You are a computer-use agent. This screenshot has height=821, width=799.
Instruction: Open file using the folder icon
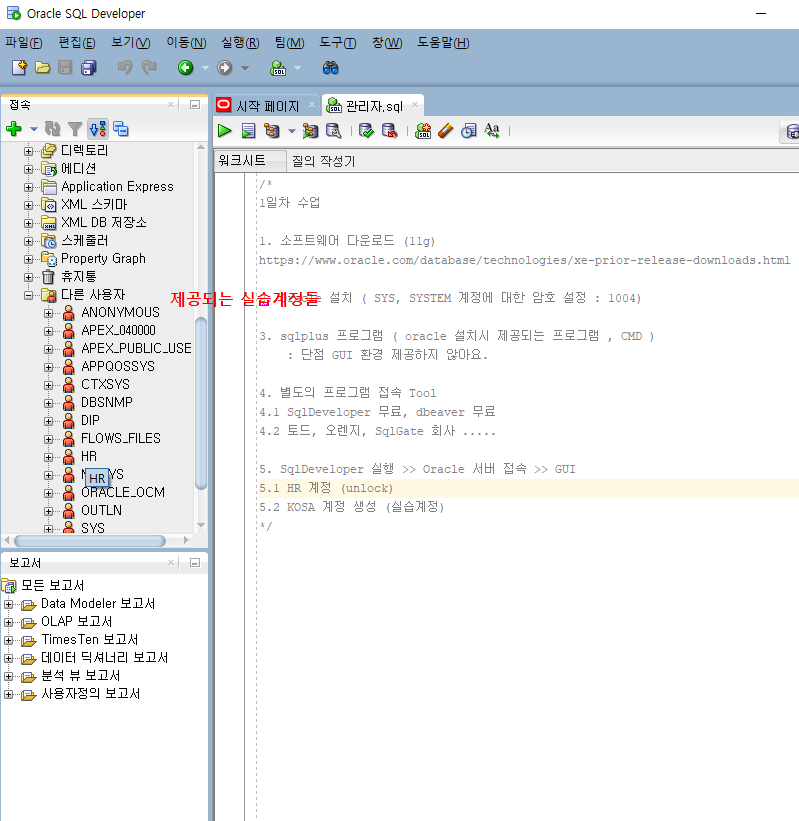(x=42, y=68)
